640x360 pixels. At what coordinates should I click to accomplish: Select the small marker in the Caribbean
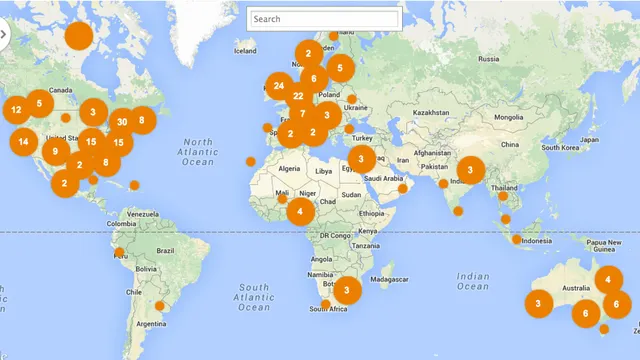click(x=134, y=185)
